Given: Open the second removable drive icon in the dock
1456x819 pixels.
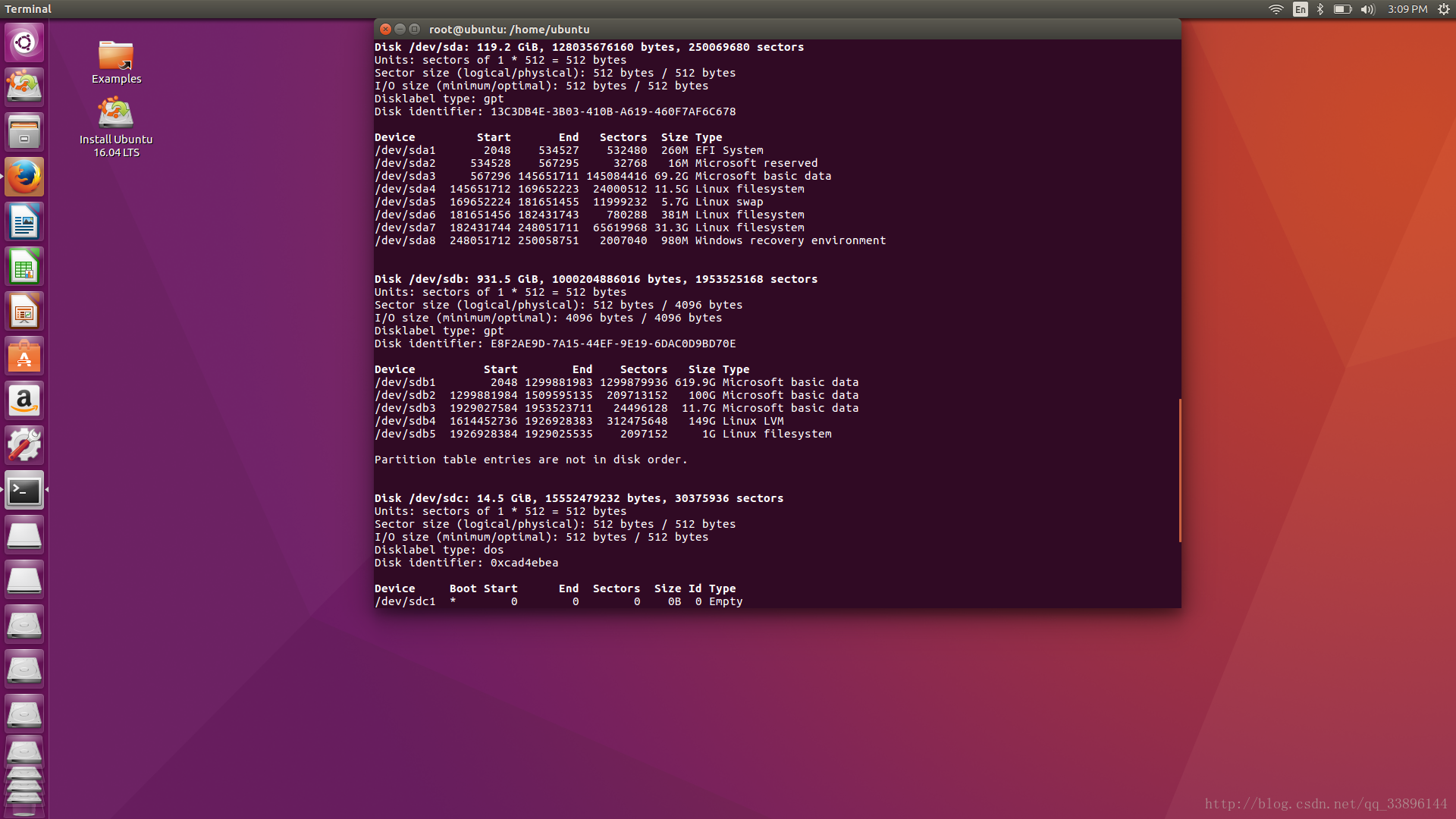Looking at the screenshot, I should [x=24, y=579].
